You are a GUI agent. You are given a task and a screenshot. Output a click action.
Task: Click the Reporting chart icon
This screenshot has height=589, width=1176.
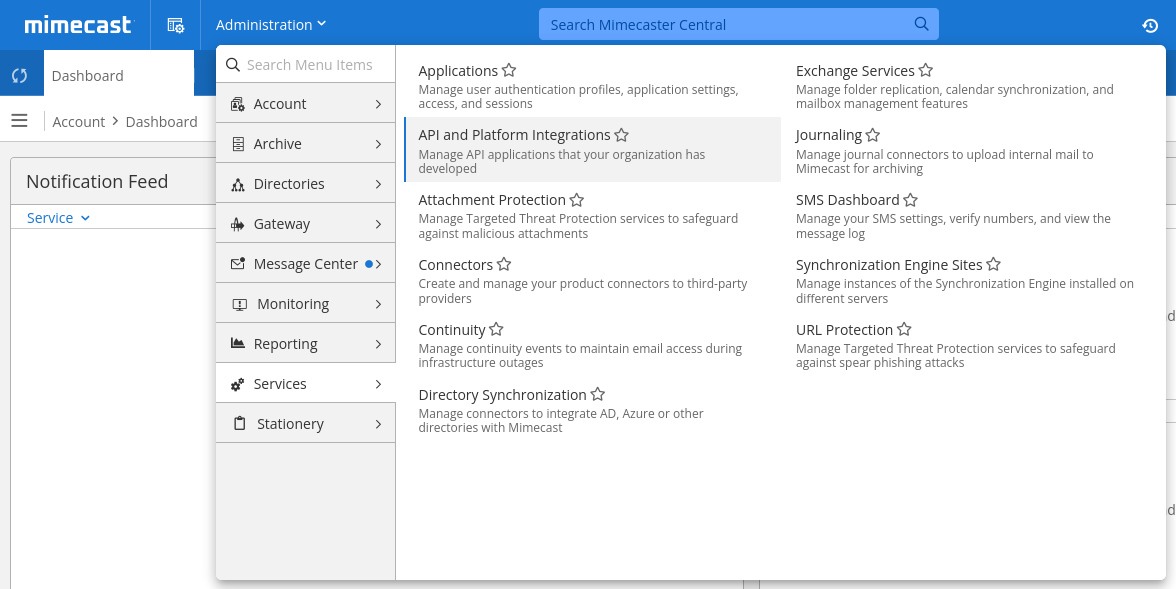(238, 344)
